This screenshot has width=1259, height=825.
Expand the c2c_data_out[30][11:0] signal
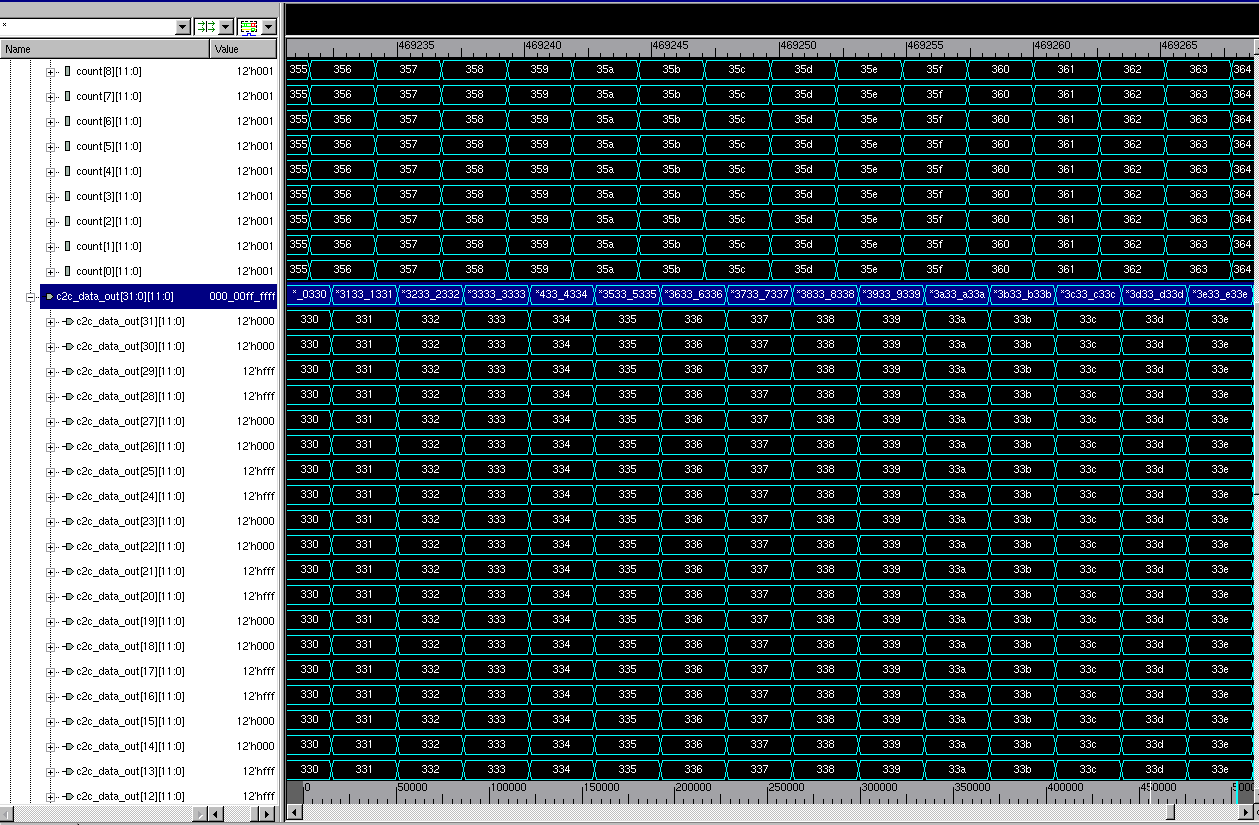(x=51, y=346)
